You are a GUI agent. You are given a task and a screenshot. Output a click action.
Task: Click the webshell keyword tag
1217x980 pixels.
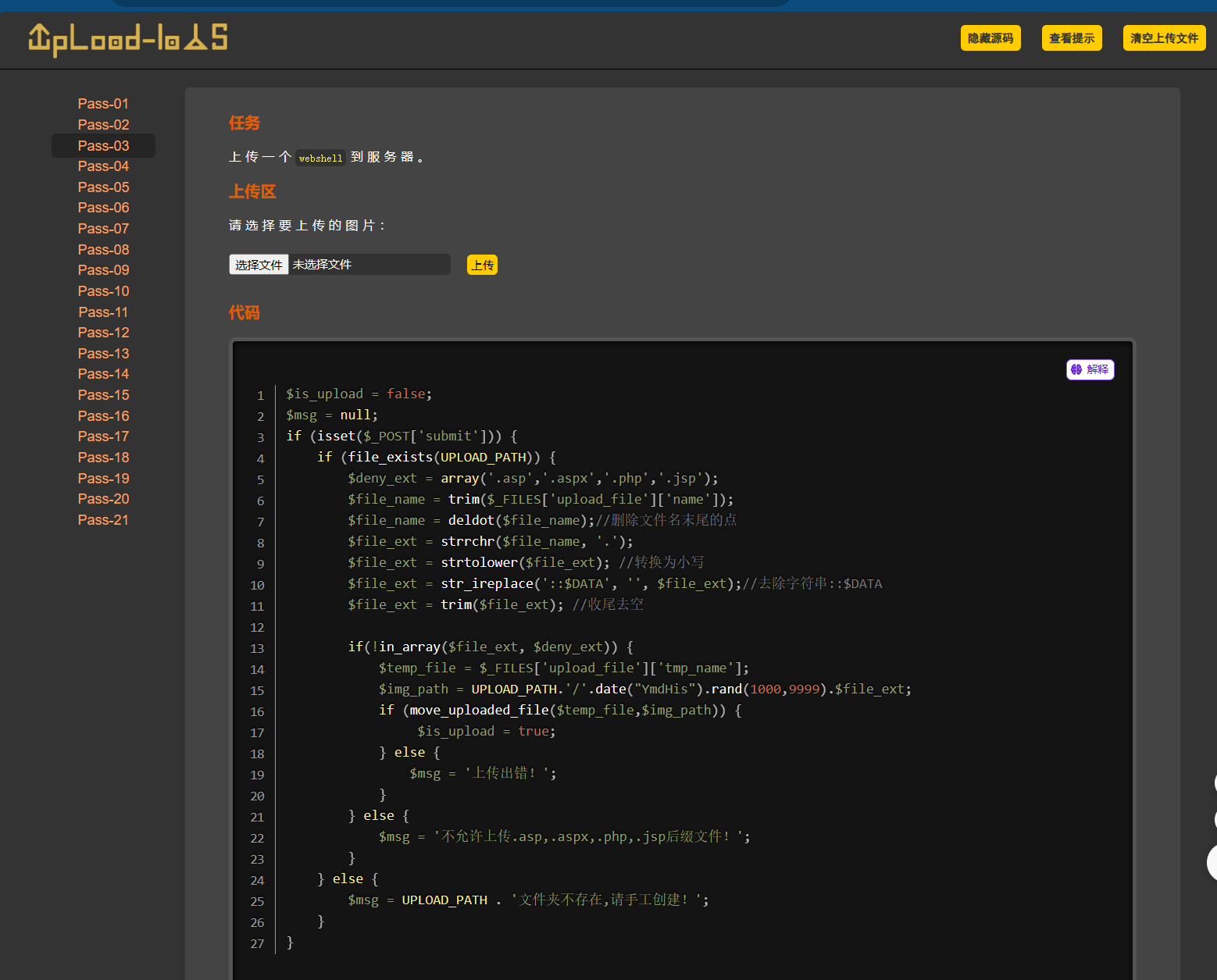coord(320,158)
